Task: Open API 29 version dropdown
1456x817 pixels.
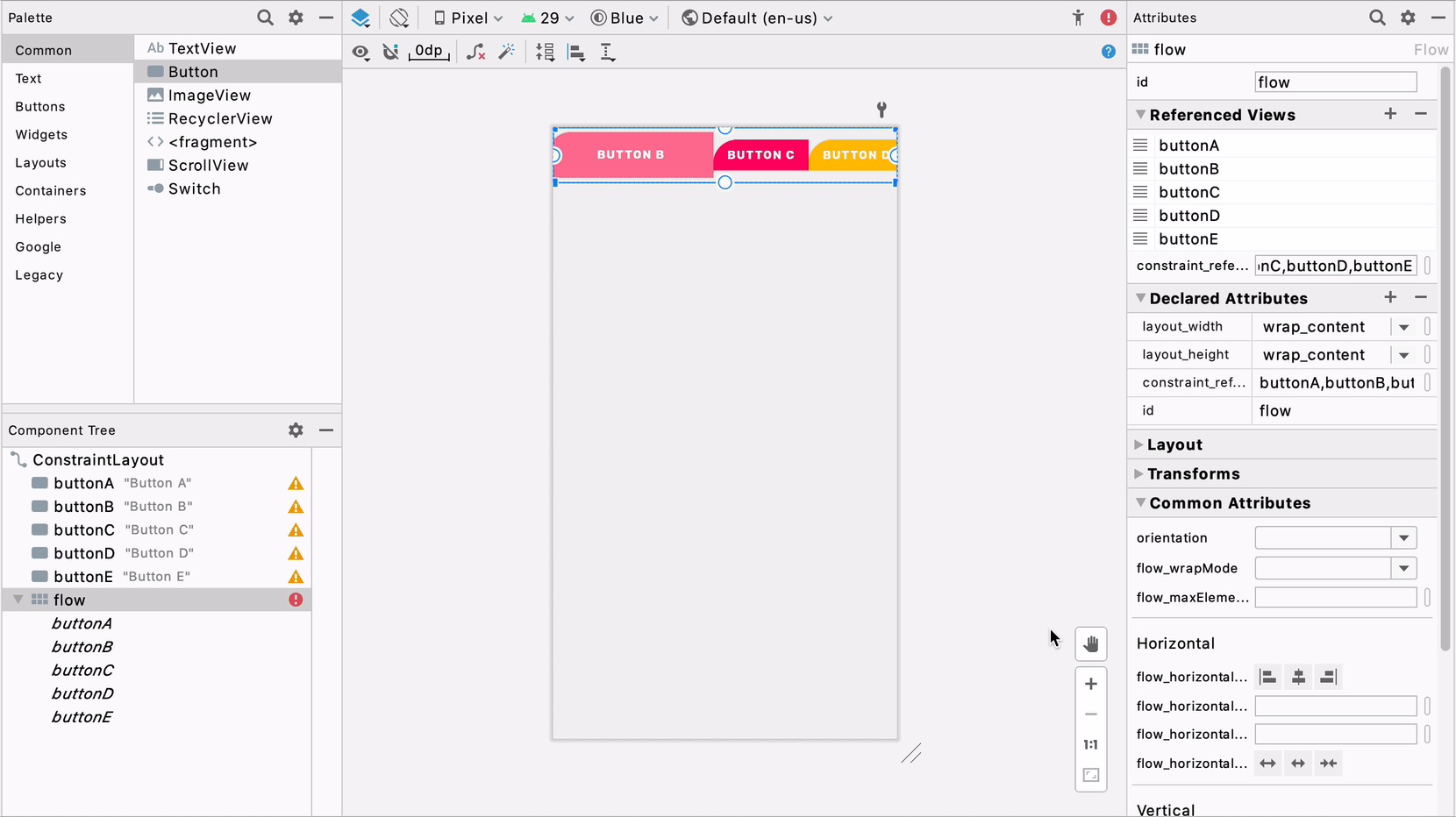Action: pos(548,18)
